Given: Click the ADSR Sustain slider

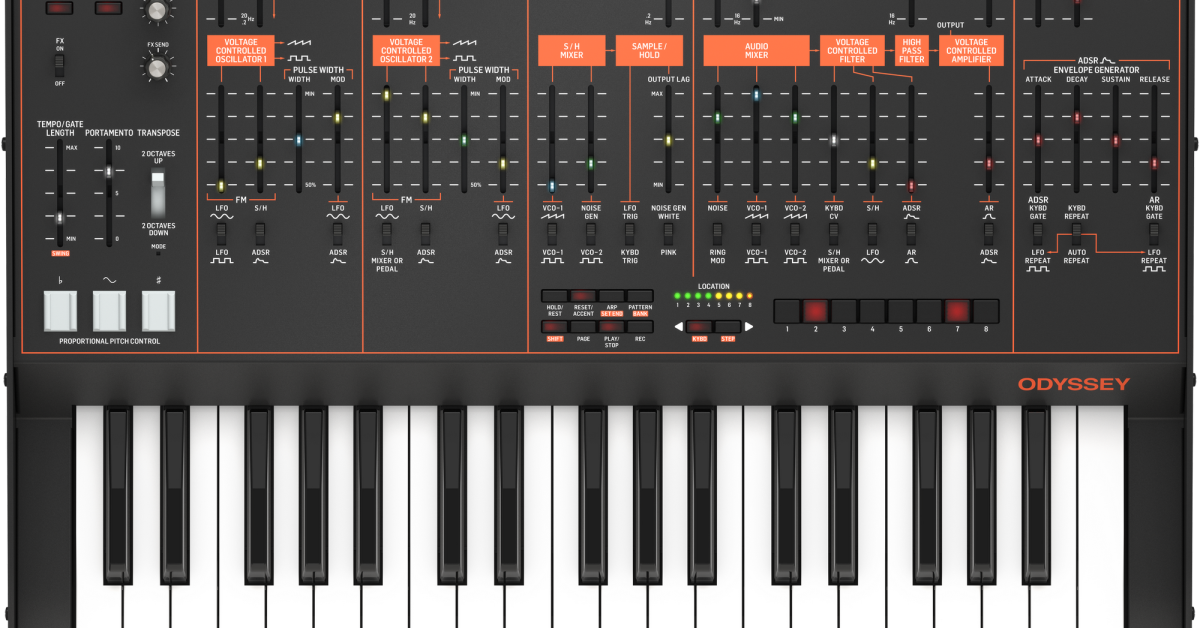Looking at the screenshot, I should (x=1115, y=140).
